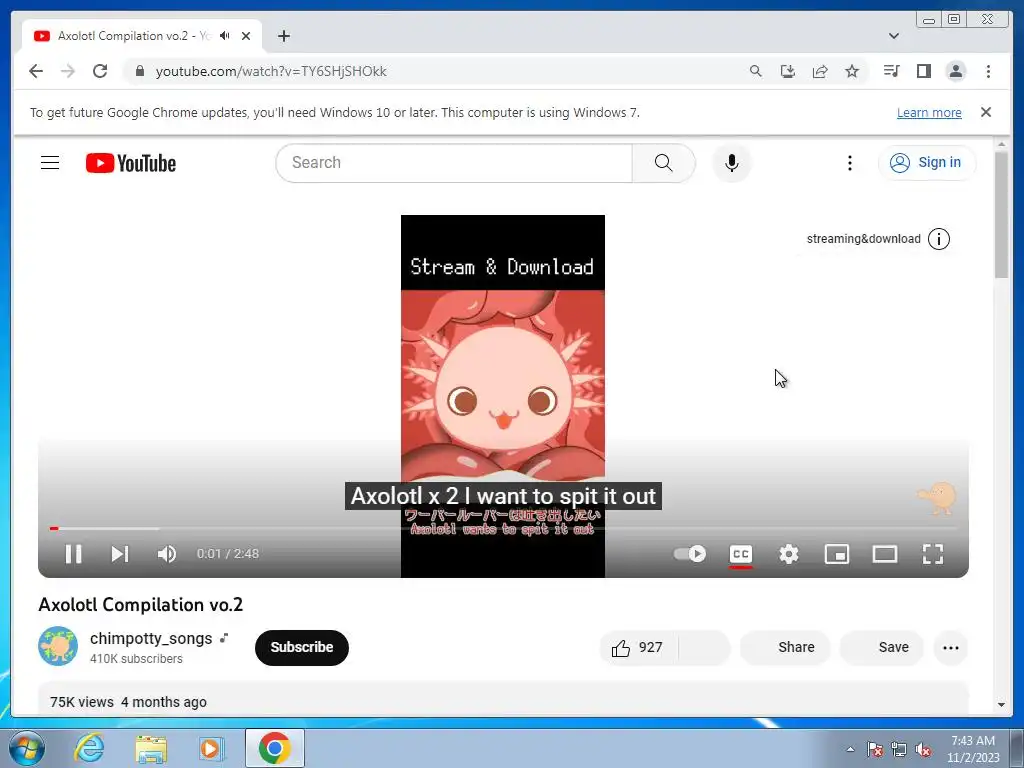The image size is (1024, 768).
Task: Open a new tab
Action: click(283, 36)
